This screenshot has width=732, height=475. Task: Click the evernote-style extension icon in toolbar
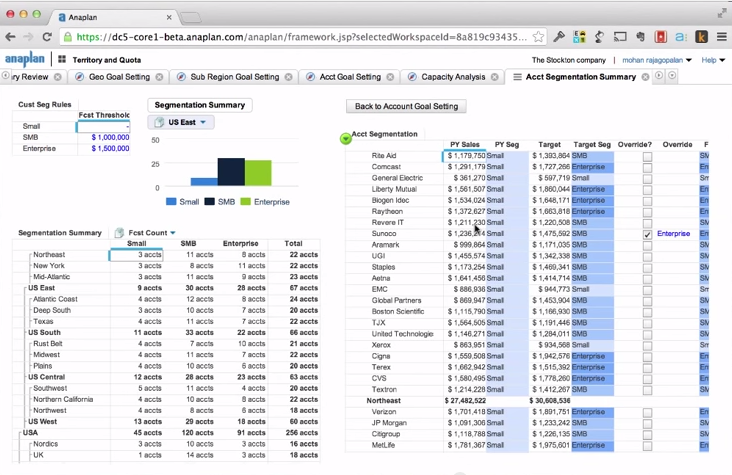pyautogui.click(x=640, y=37)
